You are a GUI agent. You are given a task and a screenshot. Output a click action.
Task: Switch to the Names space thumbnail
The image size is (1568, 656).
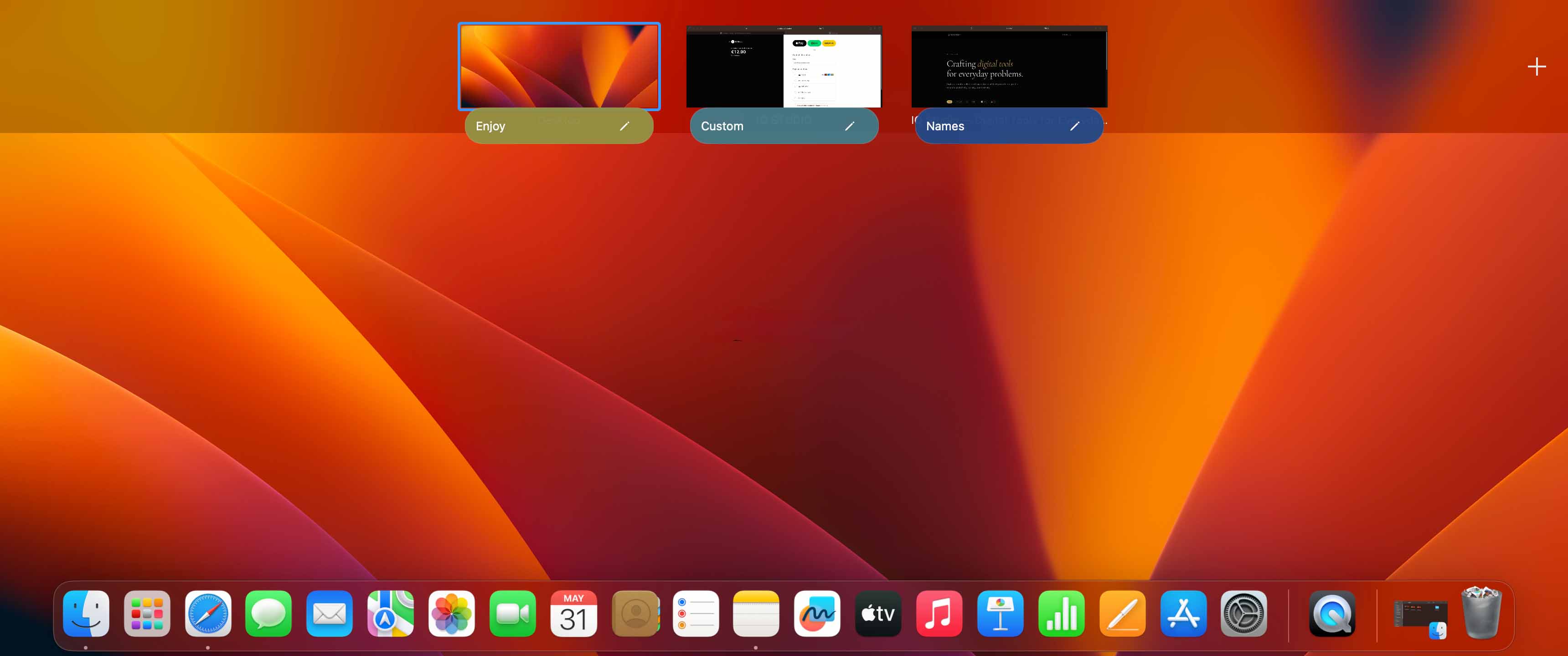point(1009,67)
